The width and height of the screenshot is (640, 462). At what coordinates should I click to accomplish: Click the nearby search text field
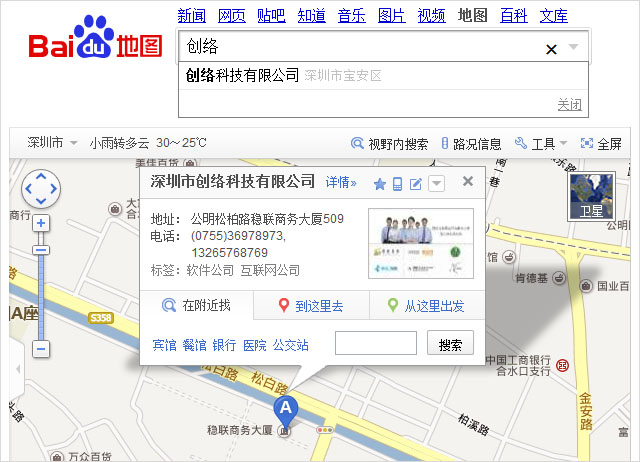click(x=375, y=344)
